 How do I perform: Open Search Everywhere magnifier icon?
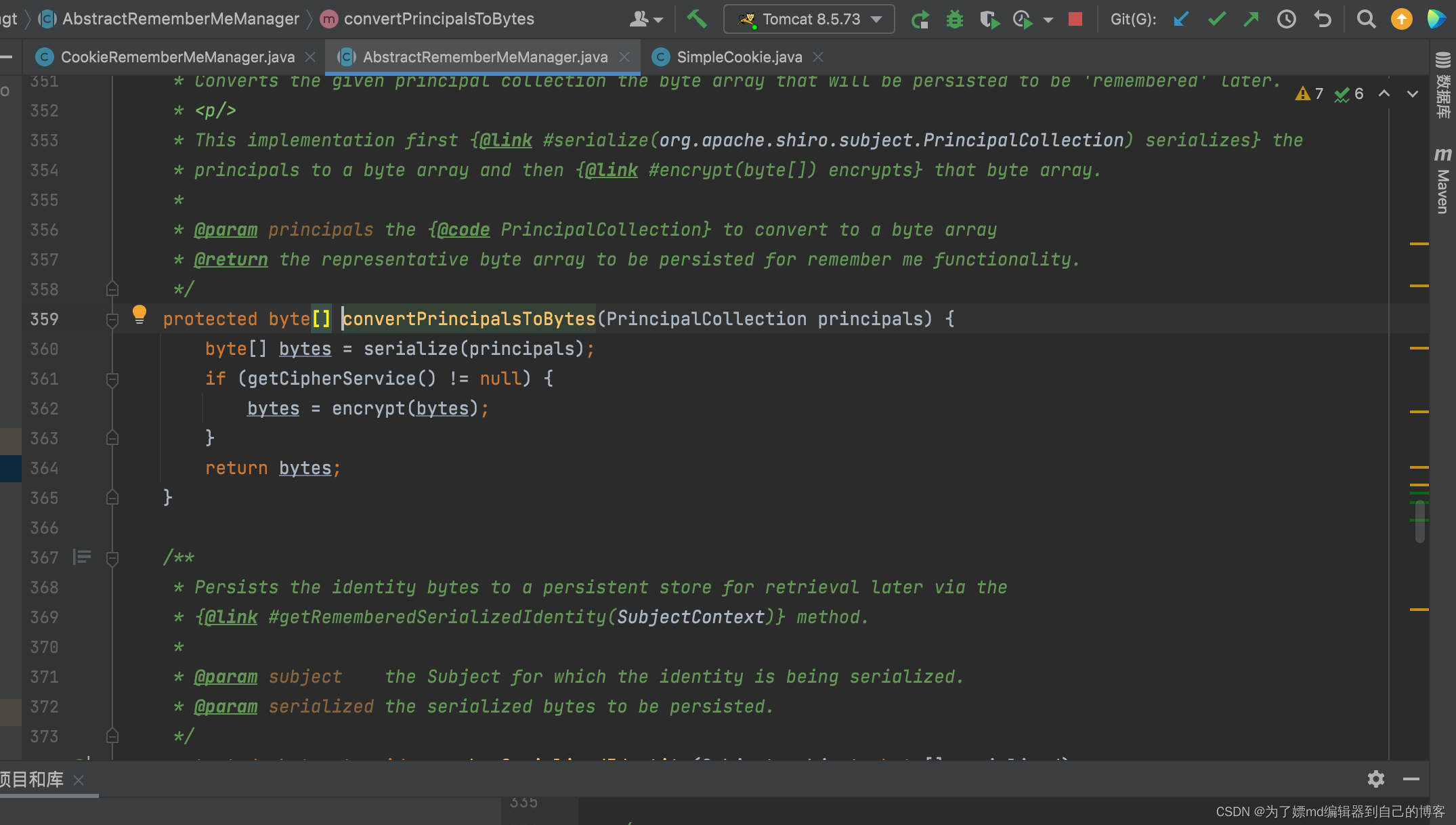click(x=1367, y=19)
